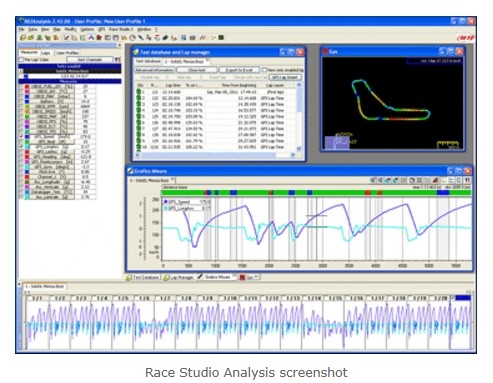Enable the view only enabled laps checkbox
The width and height of the screenshot is (493, 383).
pyautogui.click(x=265, y=70)
